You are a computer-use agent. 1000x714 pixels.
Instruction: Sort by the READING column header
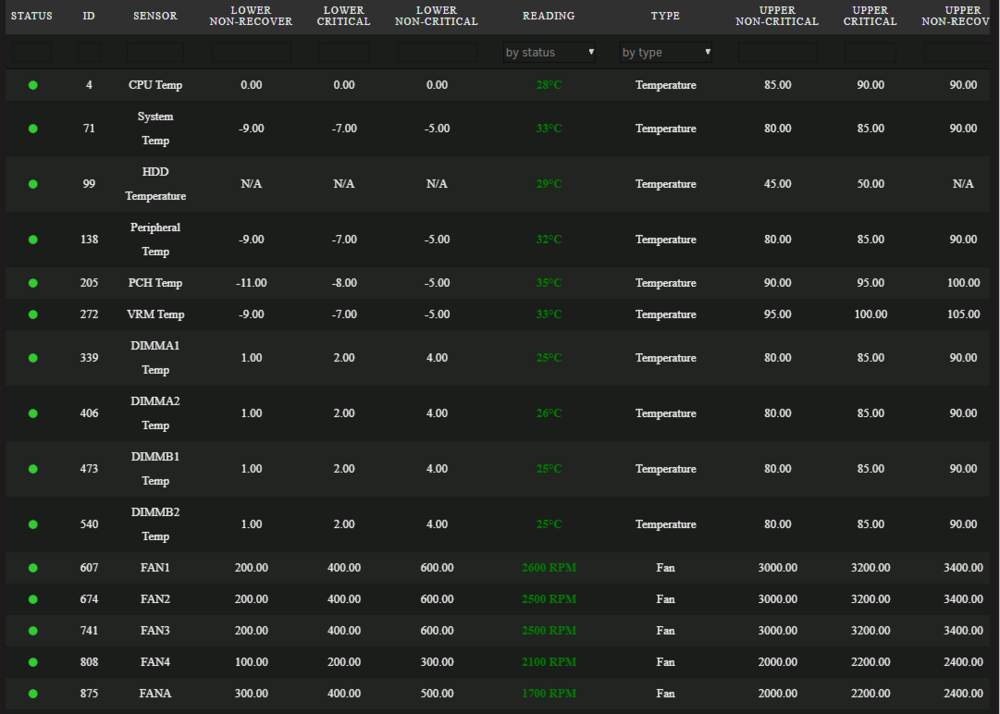[548, 16]
